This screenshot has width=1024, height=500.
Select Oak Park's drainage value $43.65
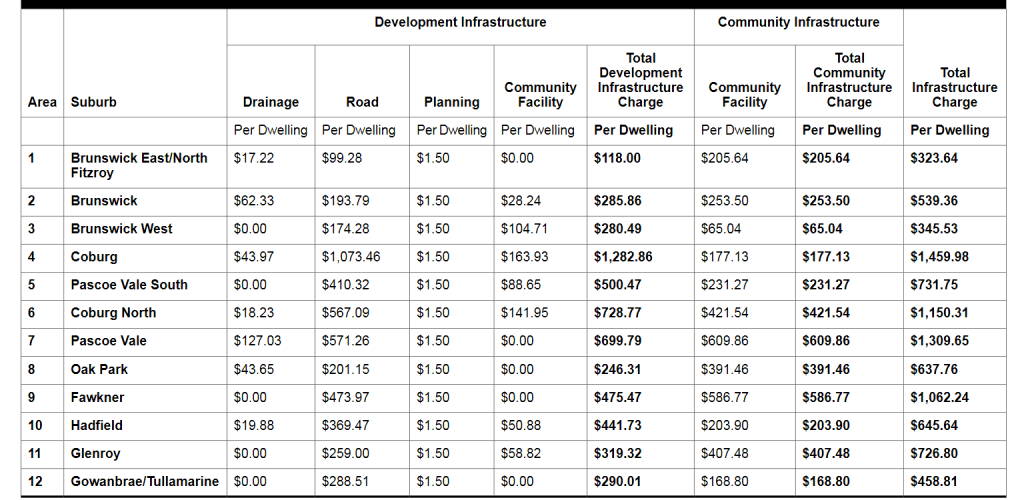[x=253, y=369]
